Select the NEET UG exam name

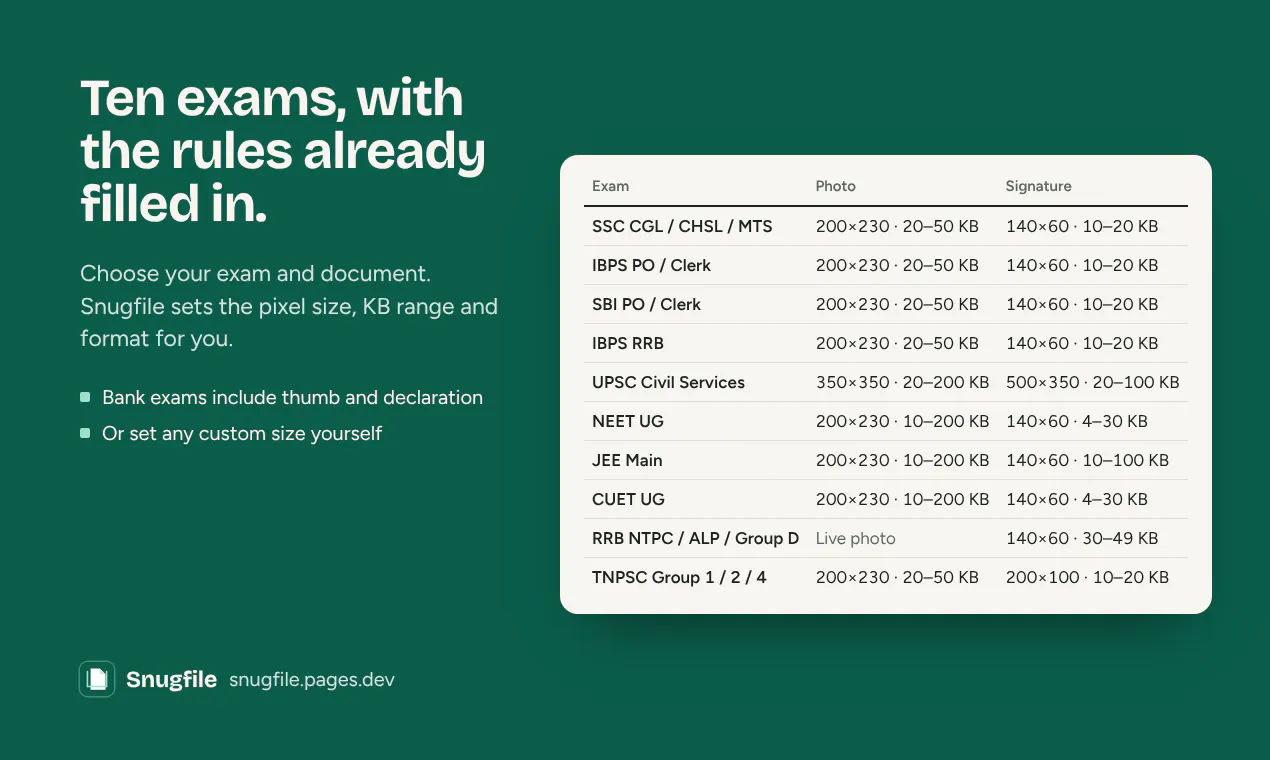click(628, 421)
